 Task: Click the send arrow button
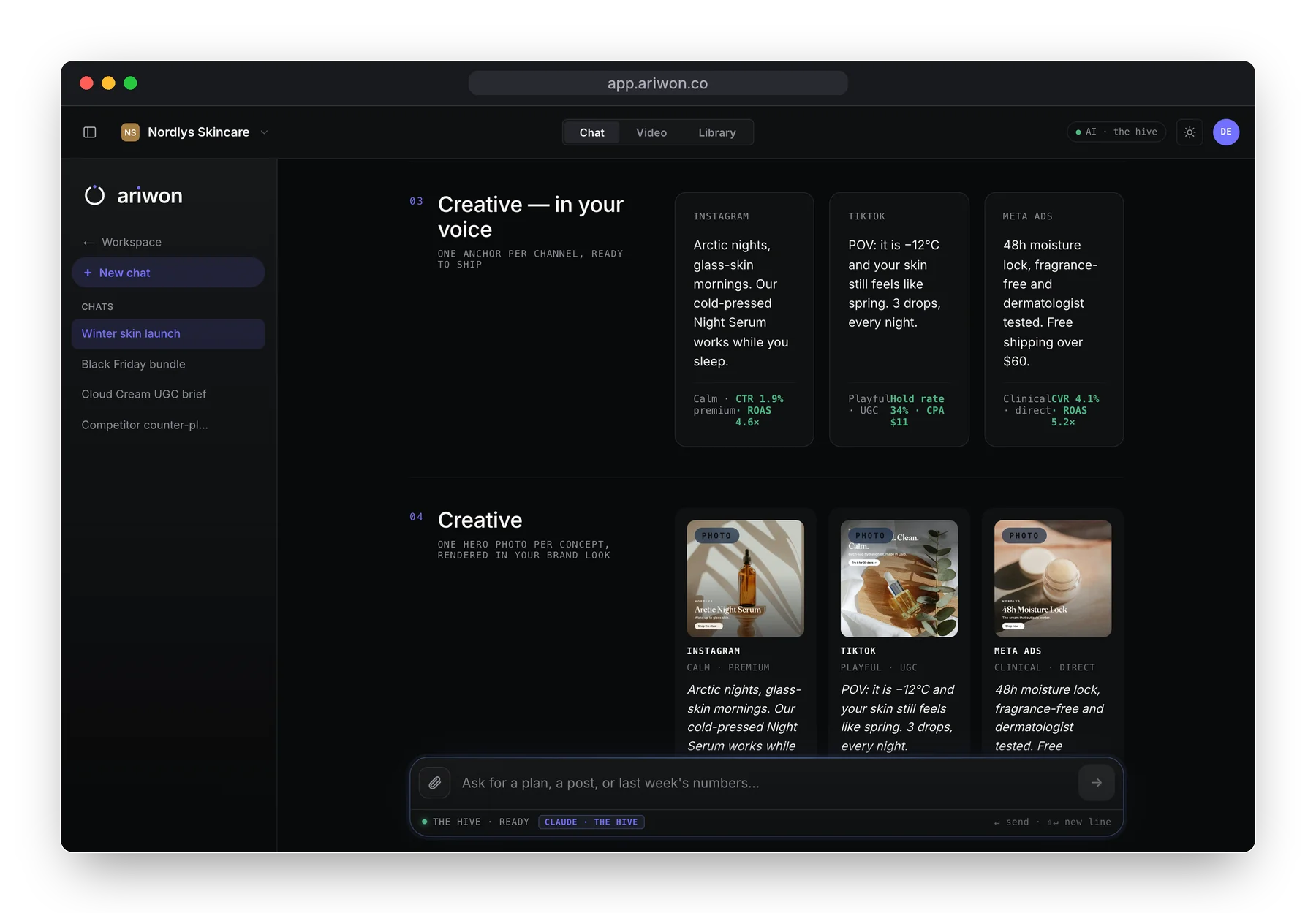coord(1096,783)
